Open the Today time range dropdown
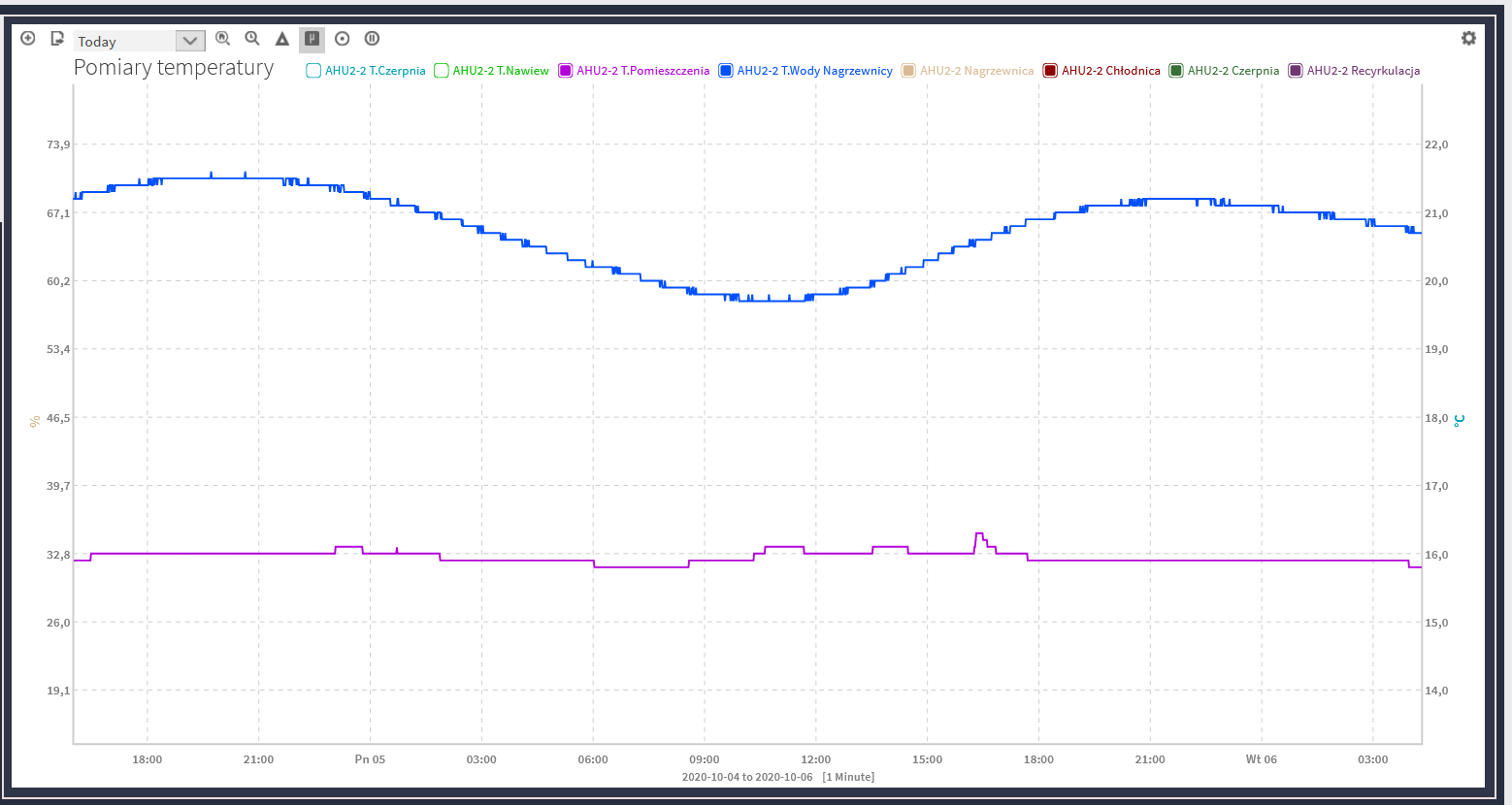This screenshot has height=805, width=1512. click(x=140, y=41)
